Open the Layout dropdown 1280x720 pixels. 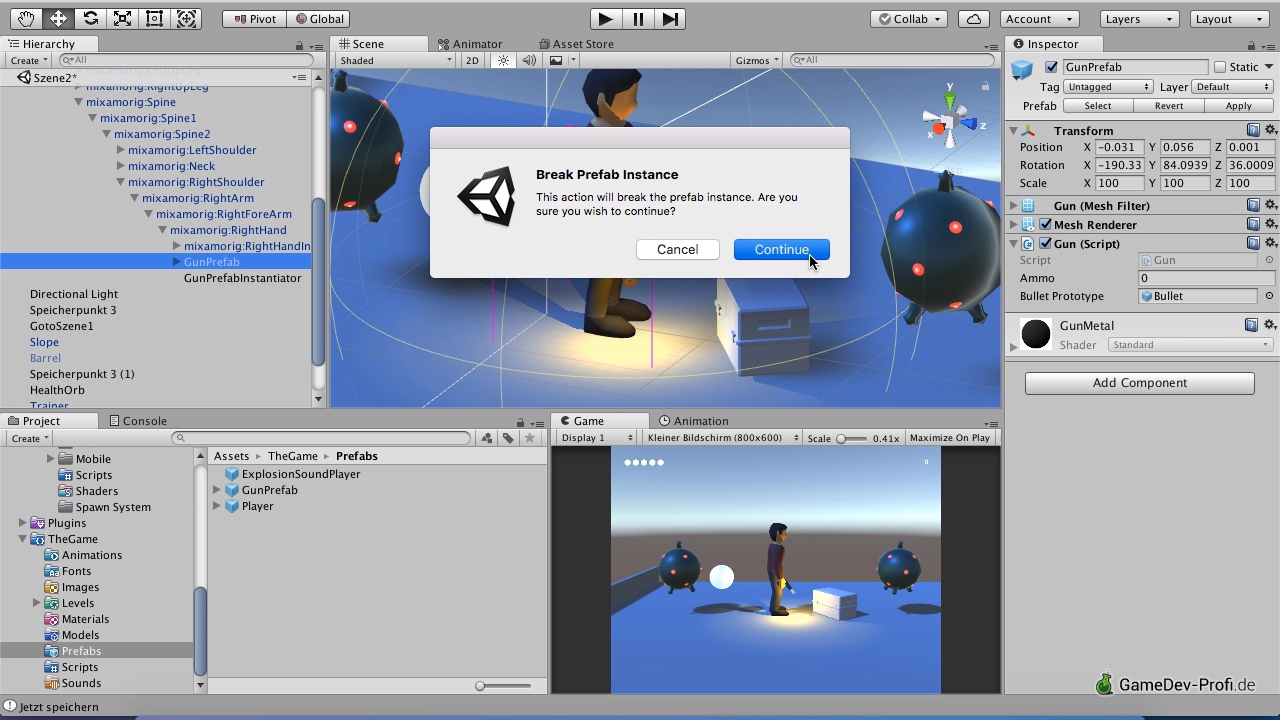(1230, 18)
